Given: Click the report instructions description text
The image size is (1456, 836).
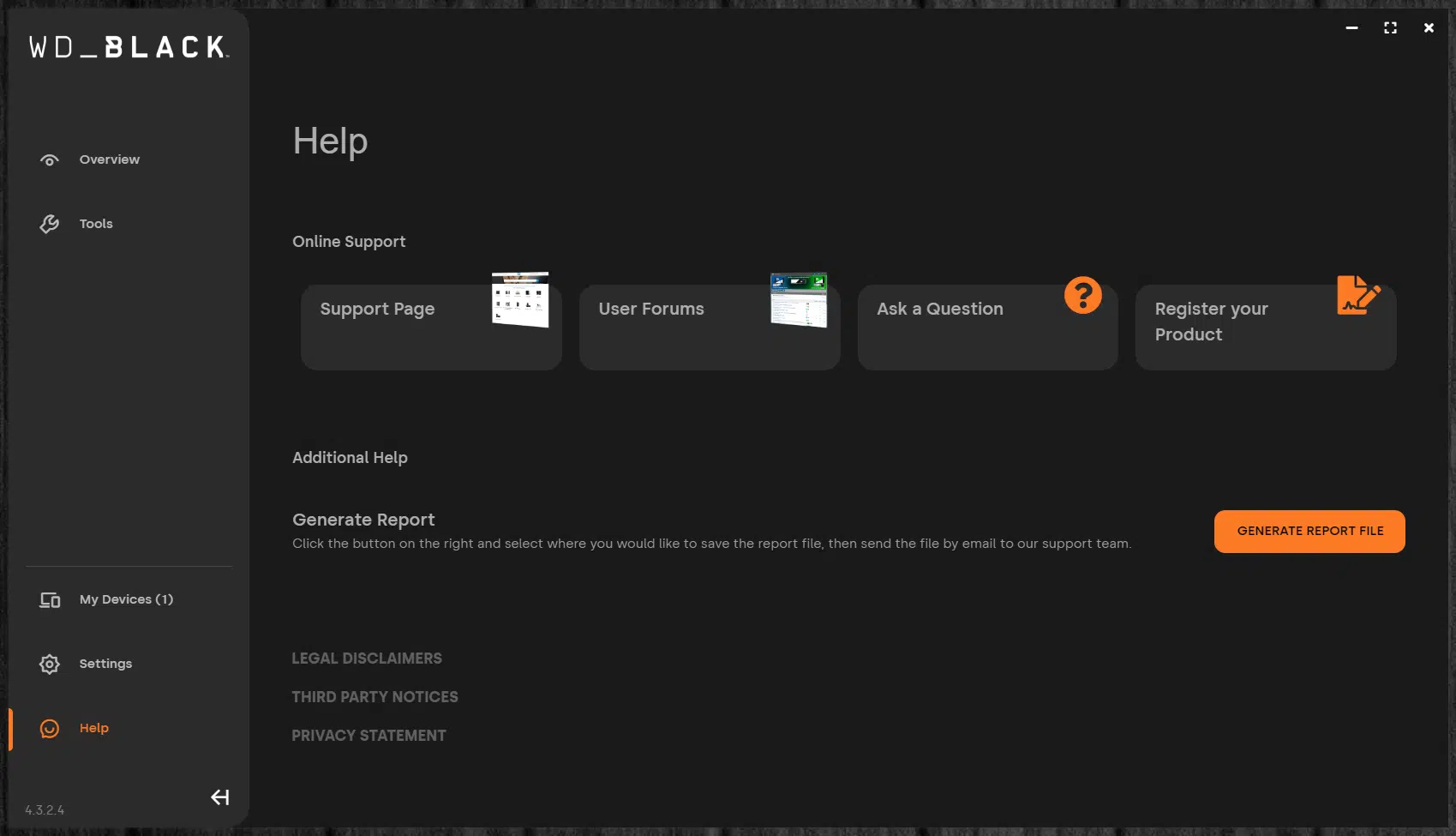Looking at the screenshot, I should [x=711, y=544].
